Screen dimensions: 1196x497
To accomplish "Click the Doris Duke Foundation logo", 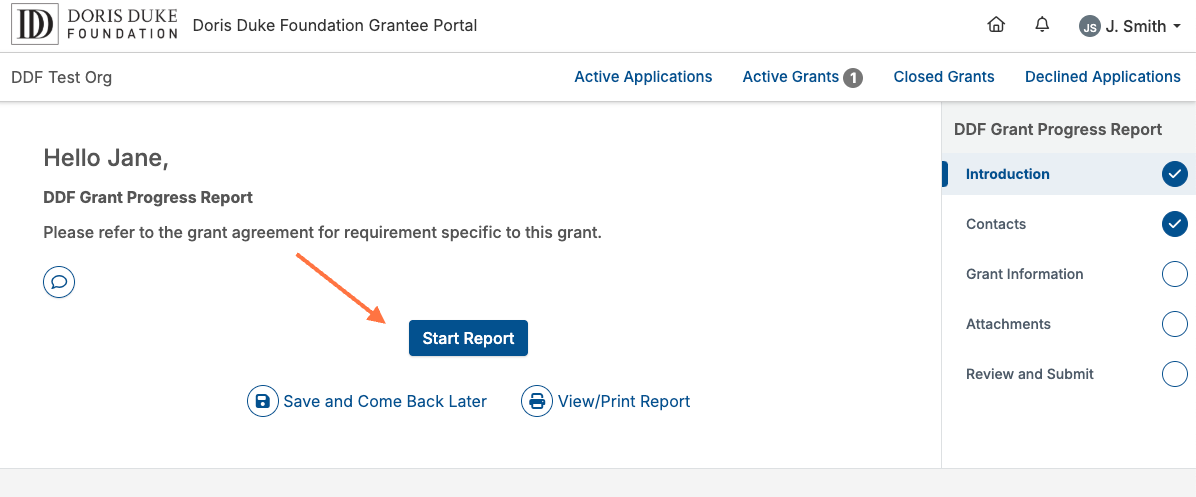I will [x=95, y=25].
